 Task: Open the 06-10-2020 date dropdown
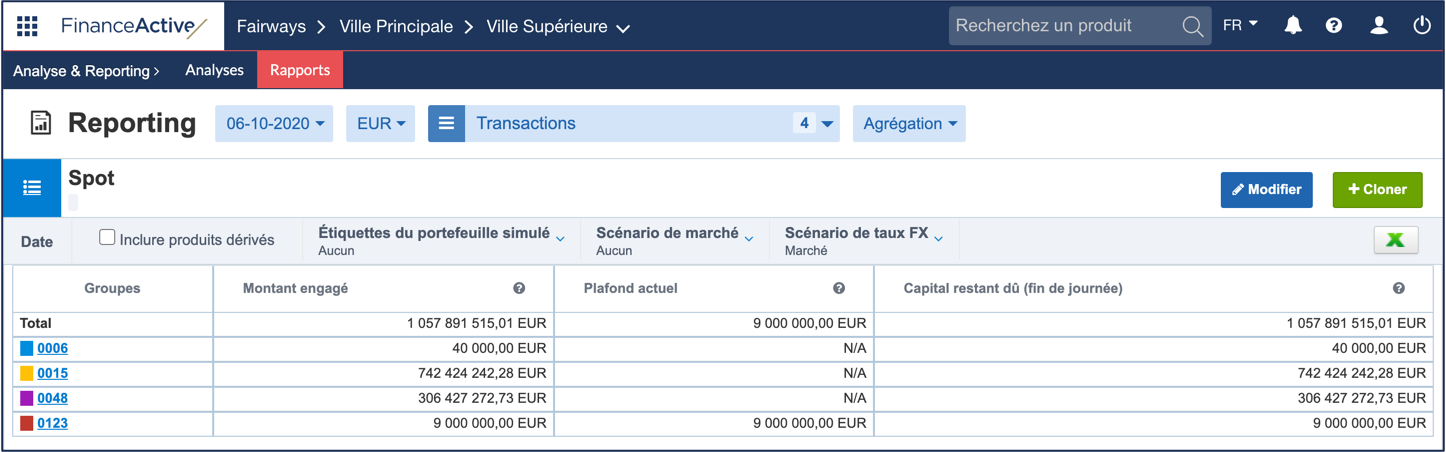(274, 124)
